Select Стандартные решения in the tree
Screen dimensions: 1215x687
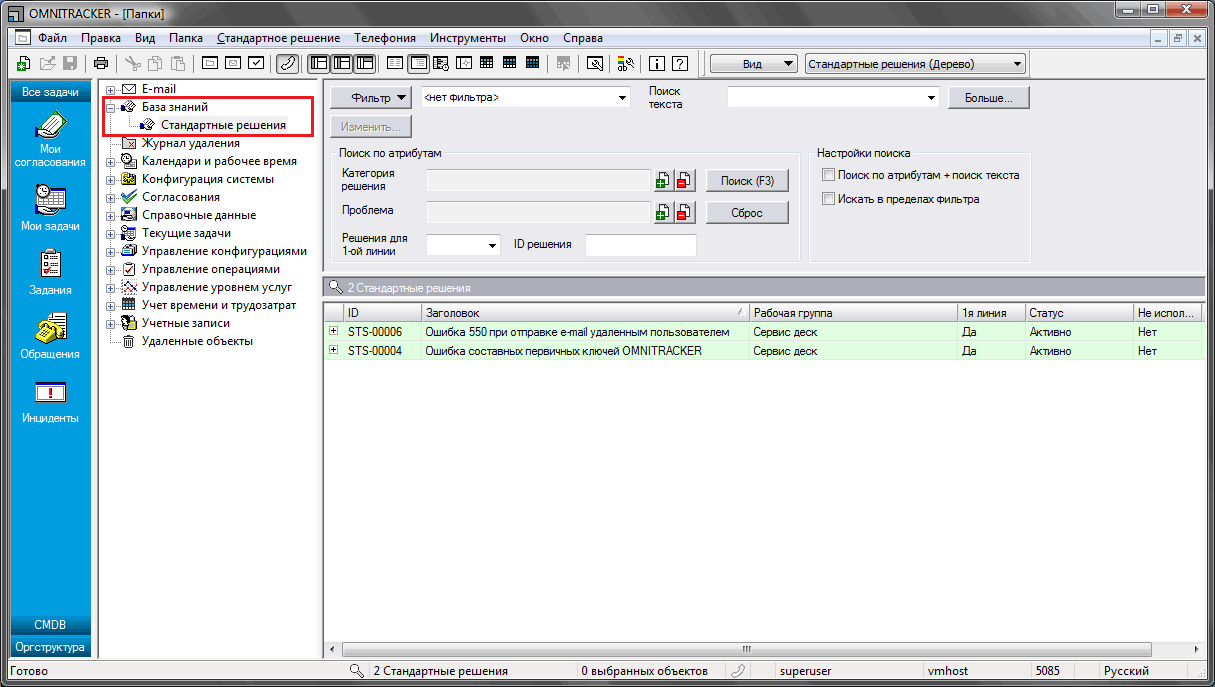(x=223, y=125)
